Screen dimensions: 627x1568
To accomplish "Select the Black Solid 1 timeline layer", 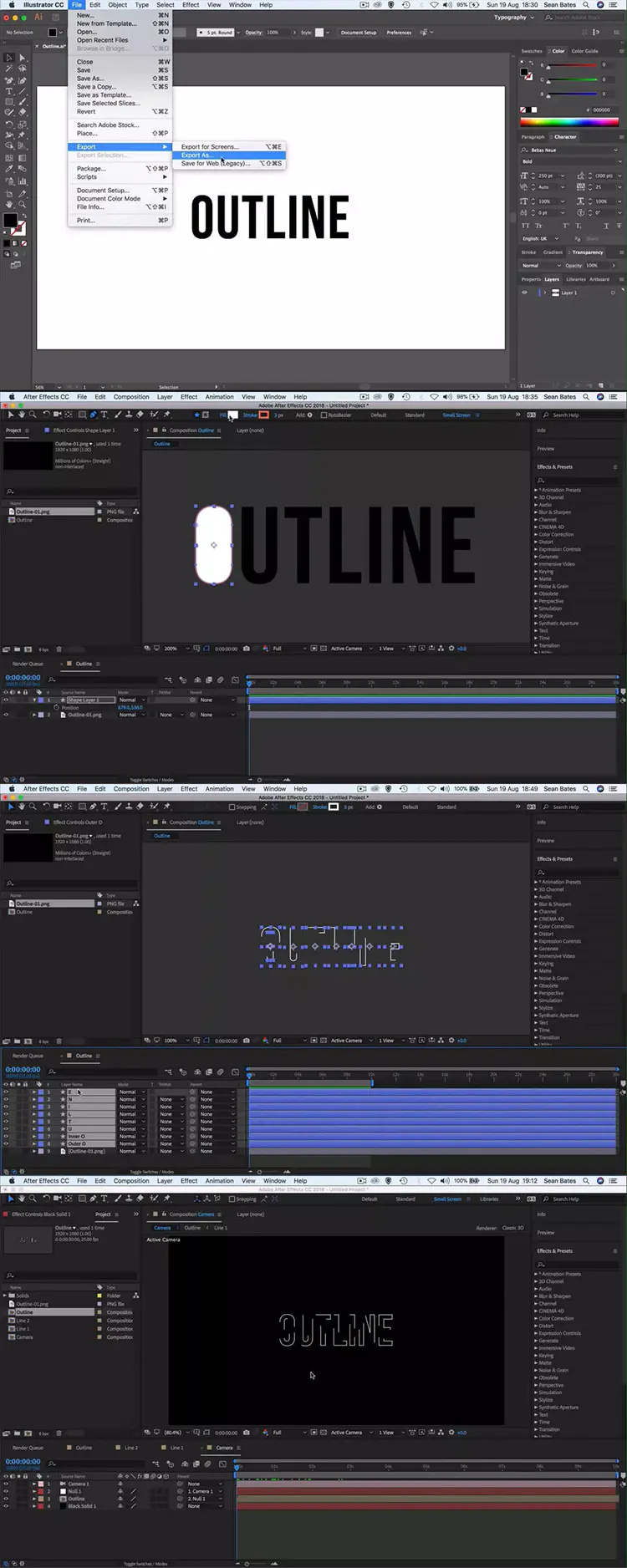I will click(82, 1506).
